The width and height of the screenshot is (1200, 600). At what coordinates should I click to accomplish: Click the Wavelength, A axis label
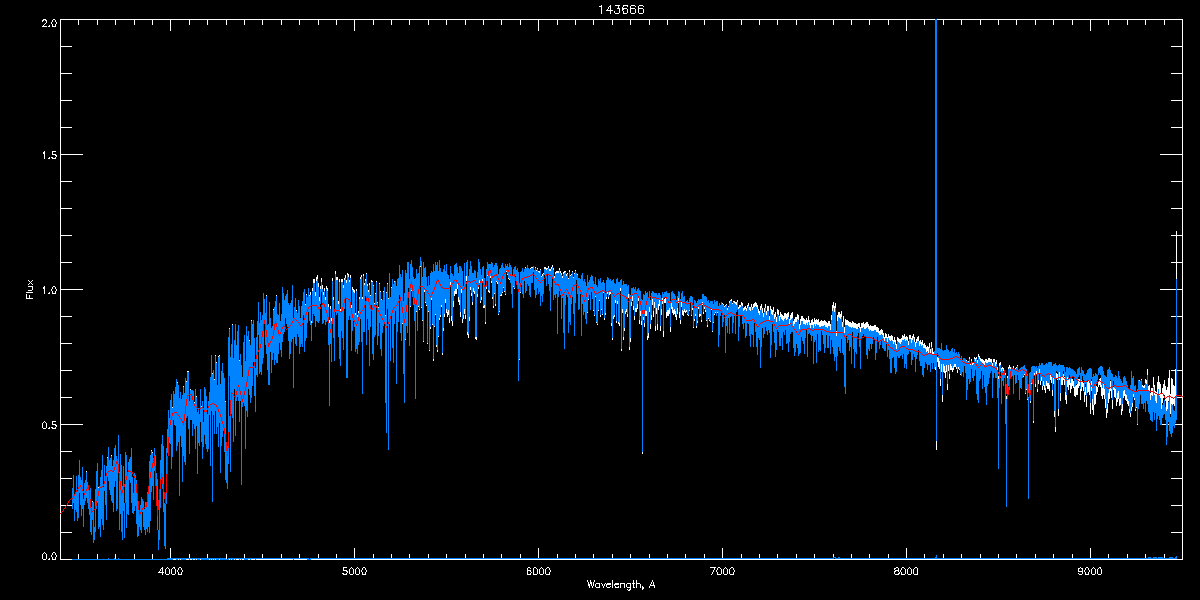coord(620,584)
